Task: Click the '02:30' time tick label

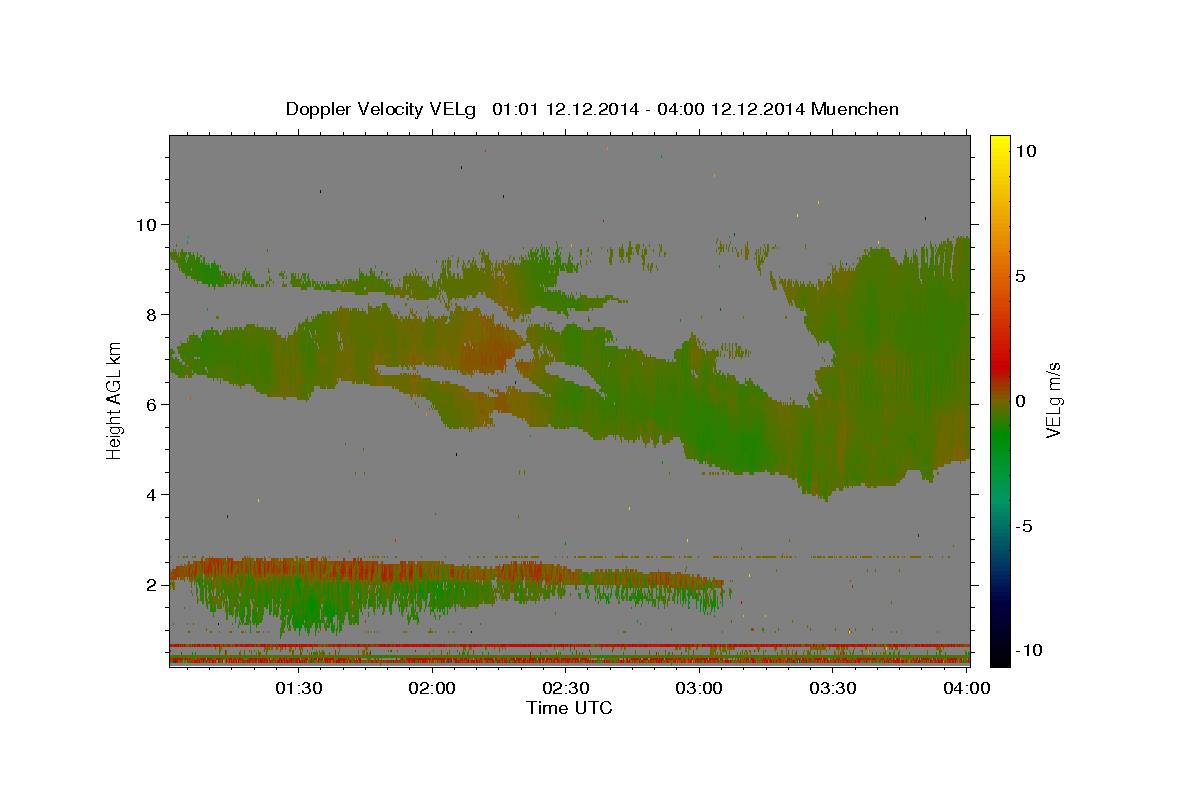Action: pyautogui.click(x=566, y=689)
